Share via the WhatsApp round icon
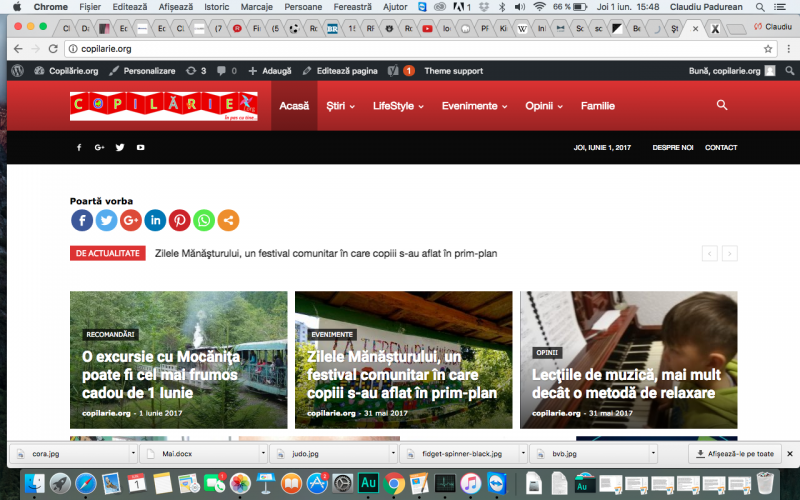The image size is (800, 500). tap(204, 220)
